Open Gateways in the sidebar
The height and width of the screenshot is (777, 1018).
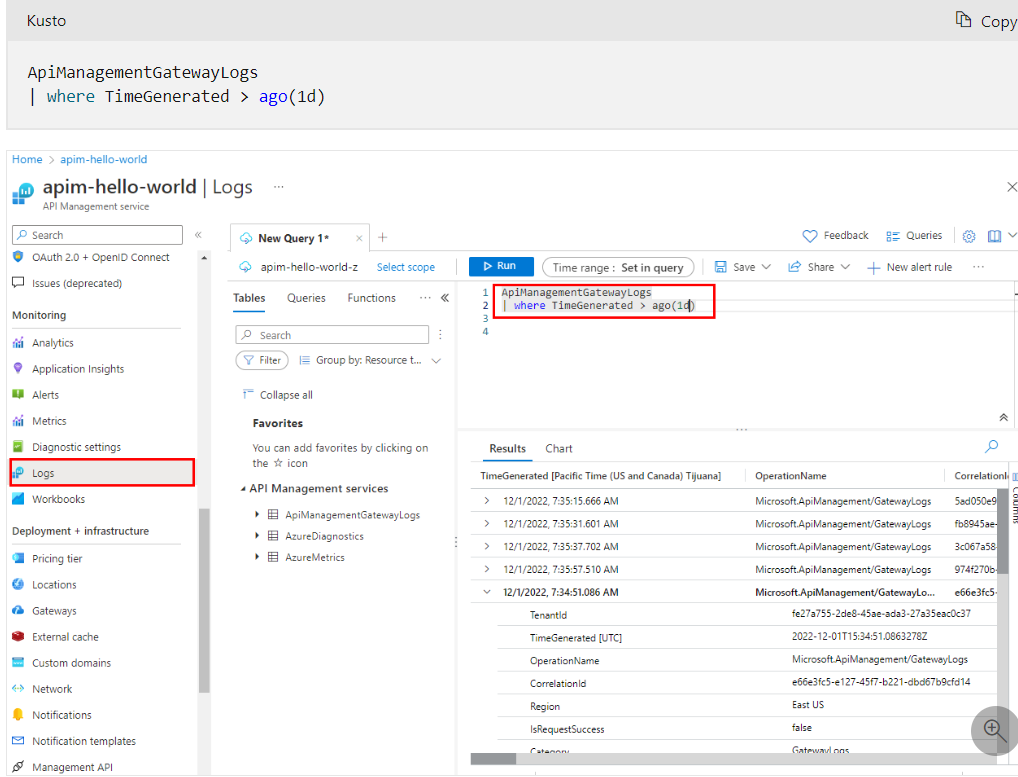pyautogui.click(x=54, y=610)
